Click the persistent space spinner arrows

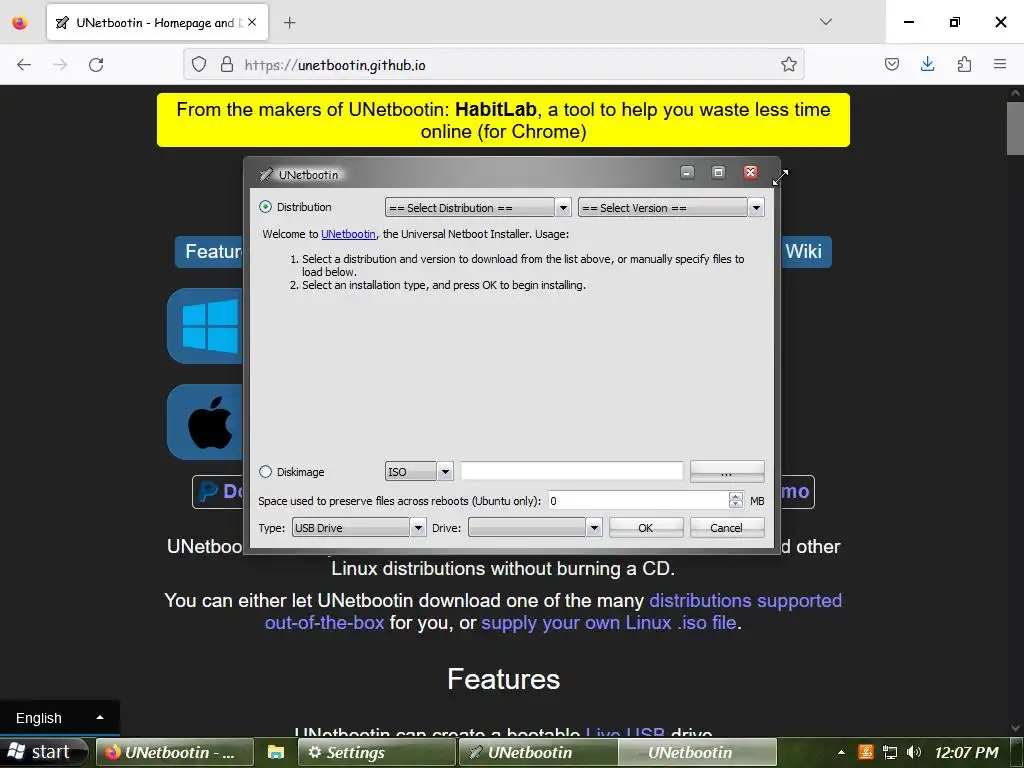pos(736,501)
